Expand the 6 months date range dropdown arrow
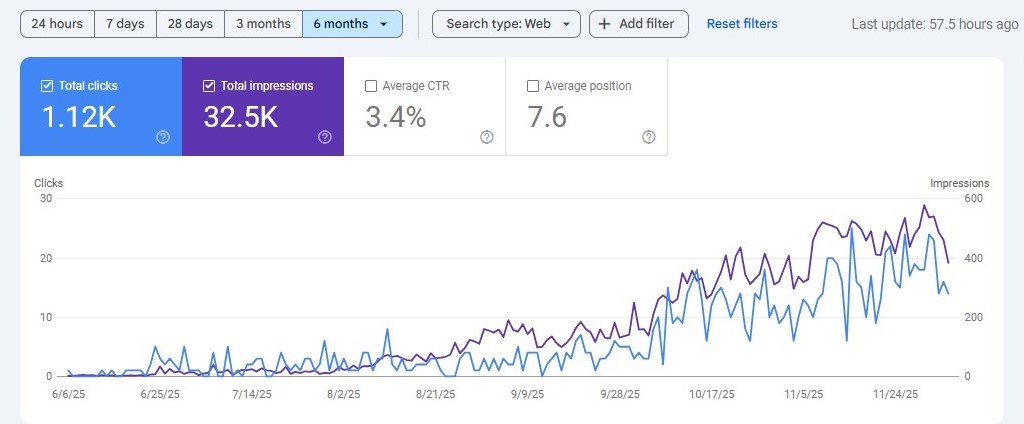The height and width of the screenshot is (424, 1024). [x=384, y=24]
